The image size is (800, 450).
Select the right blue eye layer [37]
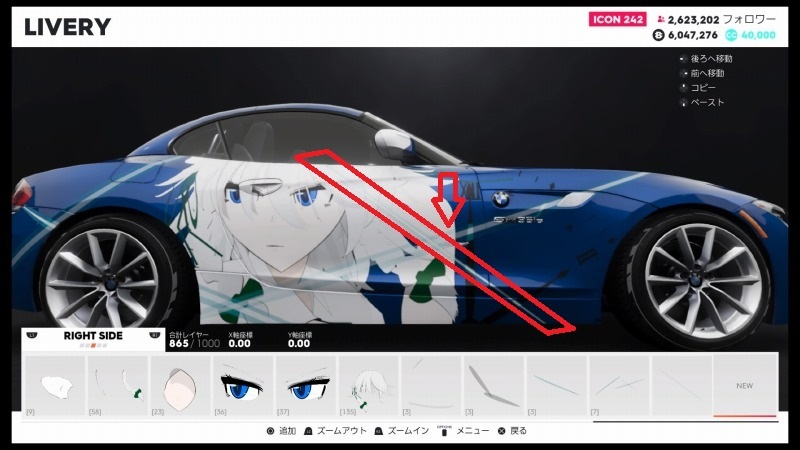tap(306, 386)
